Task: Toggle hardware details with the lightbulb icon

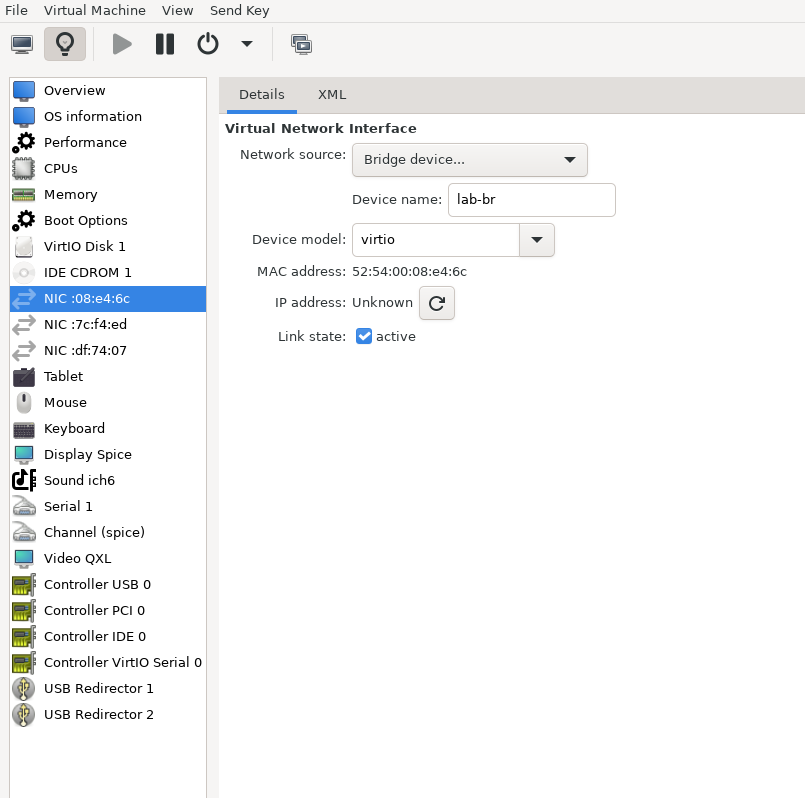Action: tap(64, 44)
